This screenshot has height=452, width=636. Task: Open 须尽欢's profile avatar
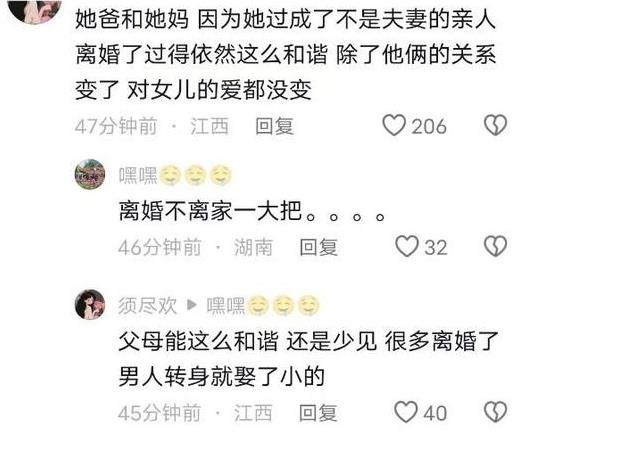click(90, 305)
